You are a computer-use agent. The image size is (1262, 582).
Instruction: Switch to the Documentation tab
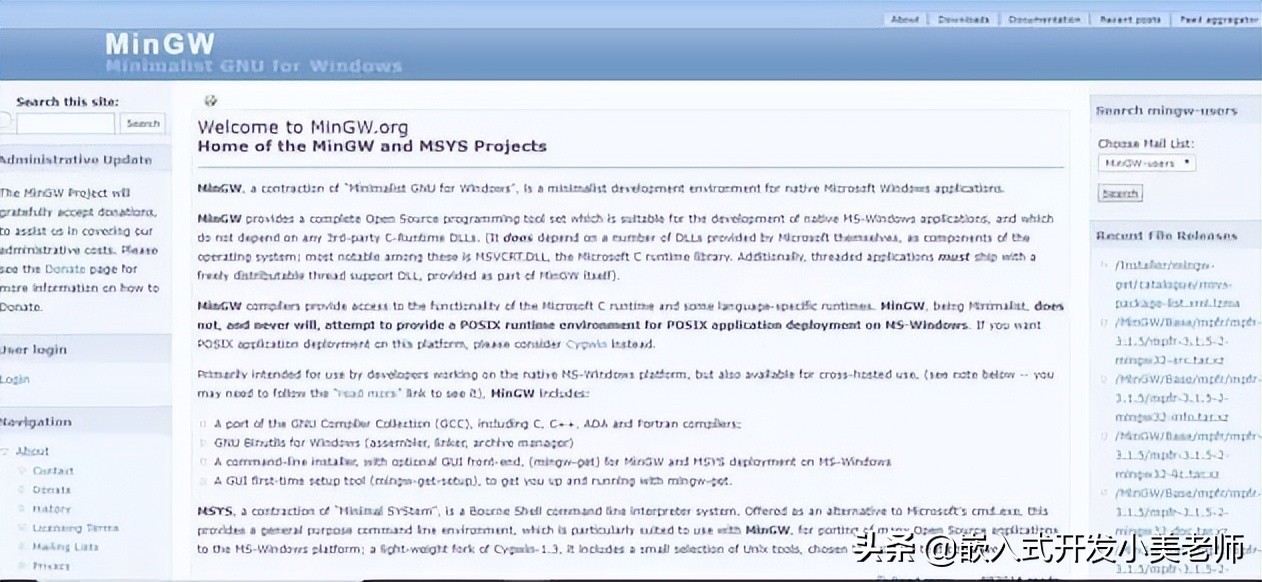pyautogui.click(x=1044, y=19)
